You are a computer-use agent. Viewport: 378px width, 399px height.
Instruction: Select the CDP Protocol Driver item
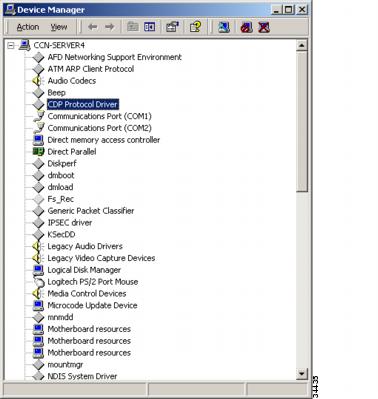pos(83,104)
